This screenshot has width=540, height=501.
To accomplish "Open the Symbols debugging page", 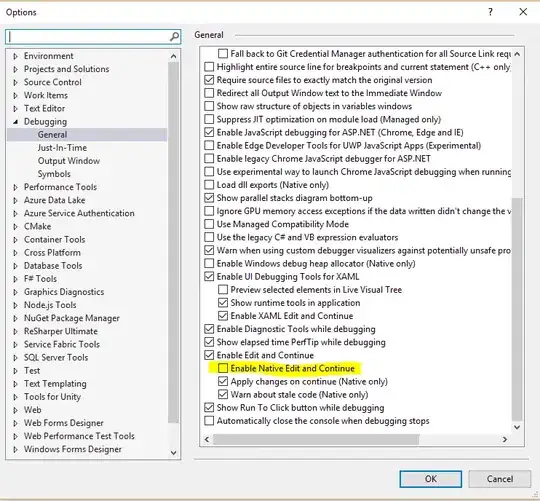I will 54,174.
